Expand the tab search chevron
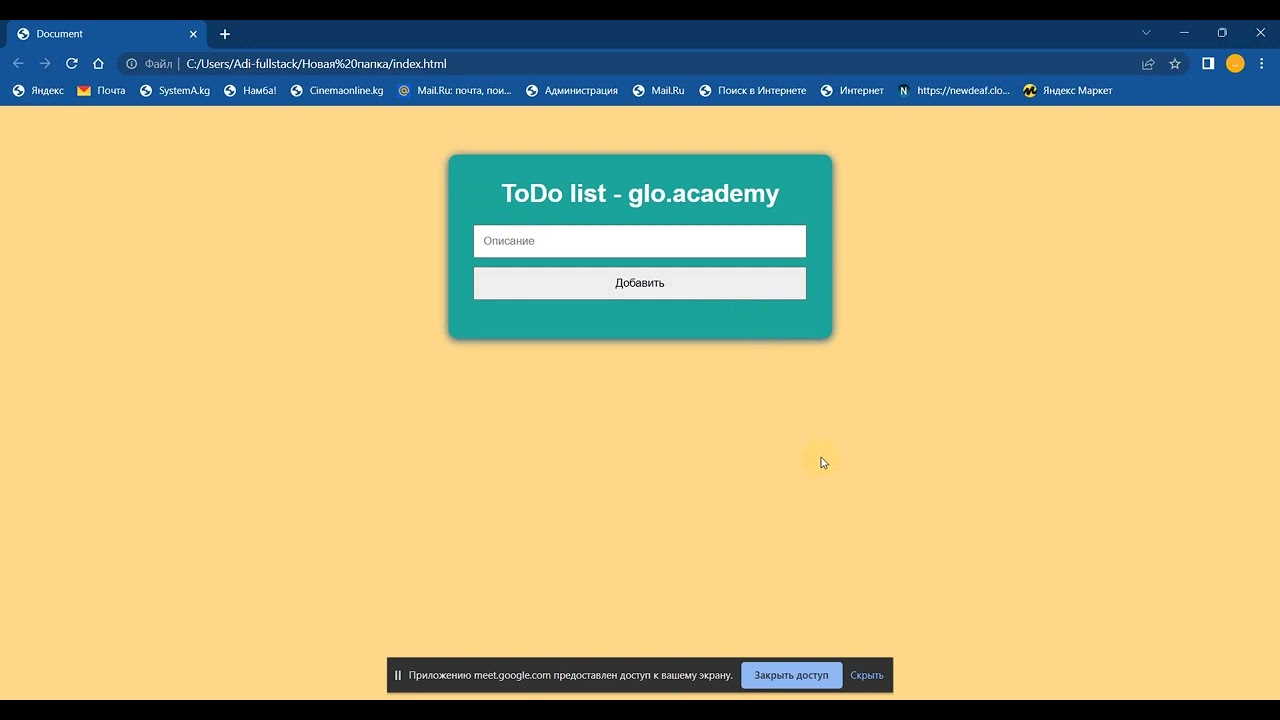Screen dimensions: 1280x720 click(x=1146, y=33)
